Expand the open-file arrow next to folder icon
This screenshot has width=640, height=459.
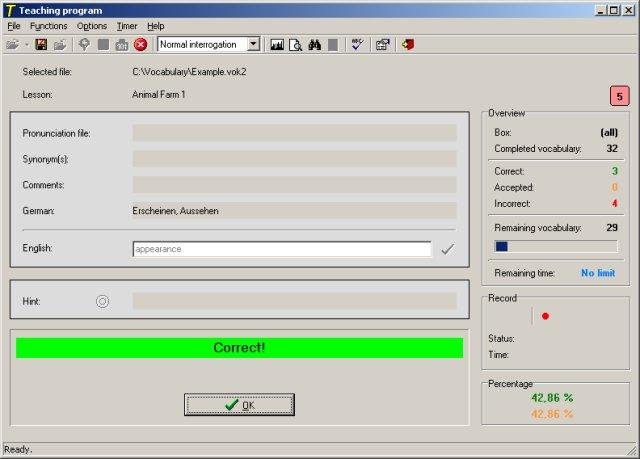coord(27,44)
